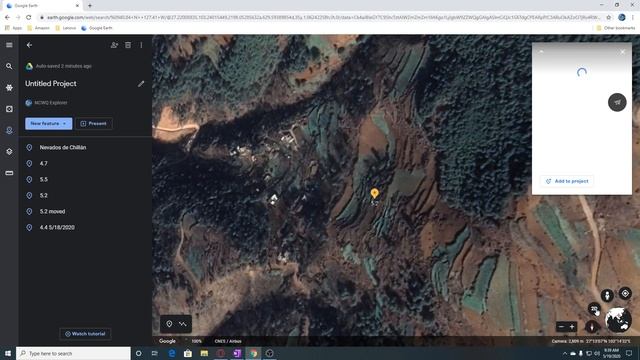640x360 pixels.
Task: Fly to location with round arrow button
Action: (617, 102)
